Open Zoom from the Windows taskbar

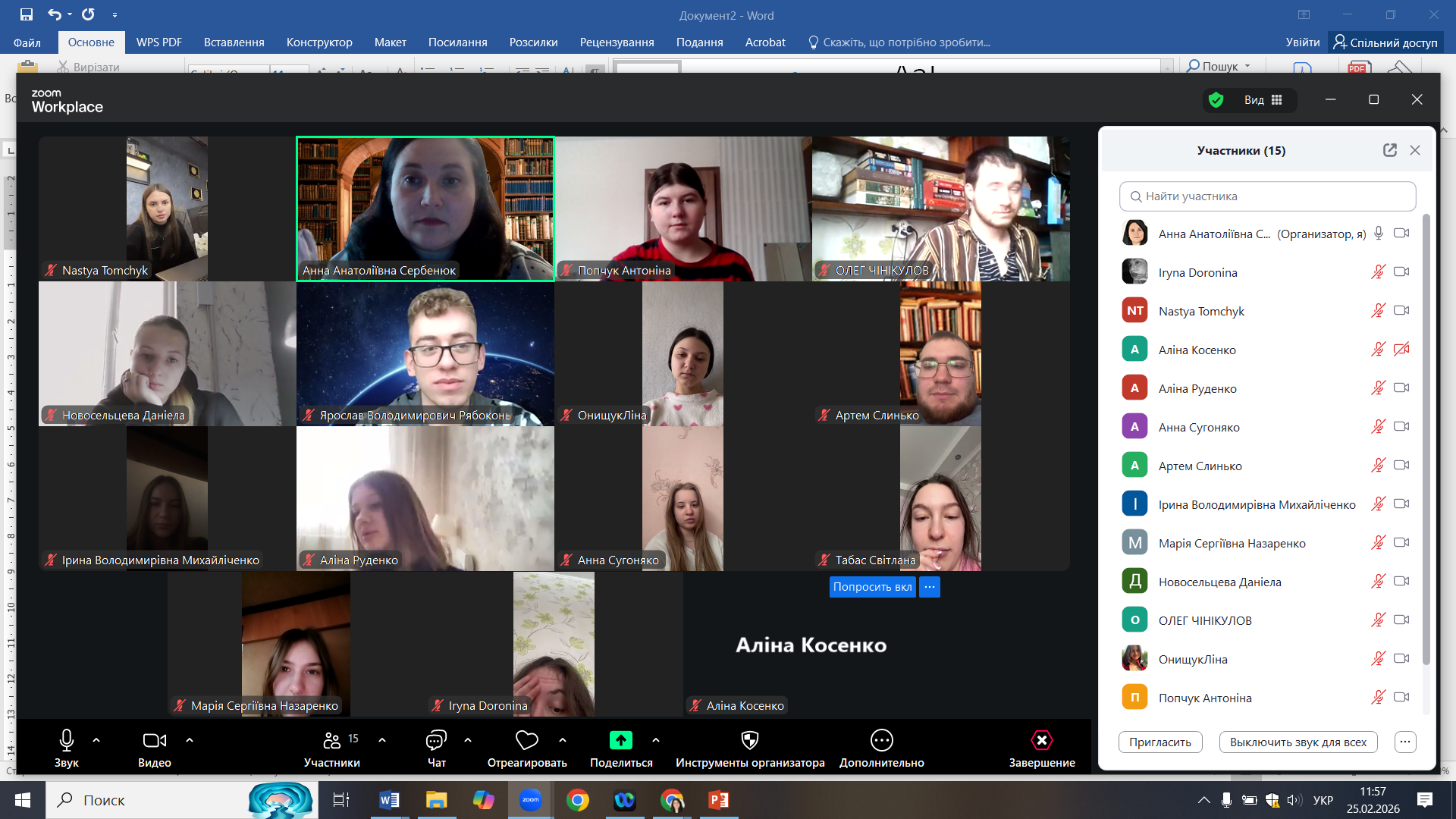(x=530, y=800)
